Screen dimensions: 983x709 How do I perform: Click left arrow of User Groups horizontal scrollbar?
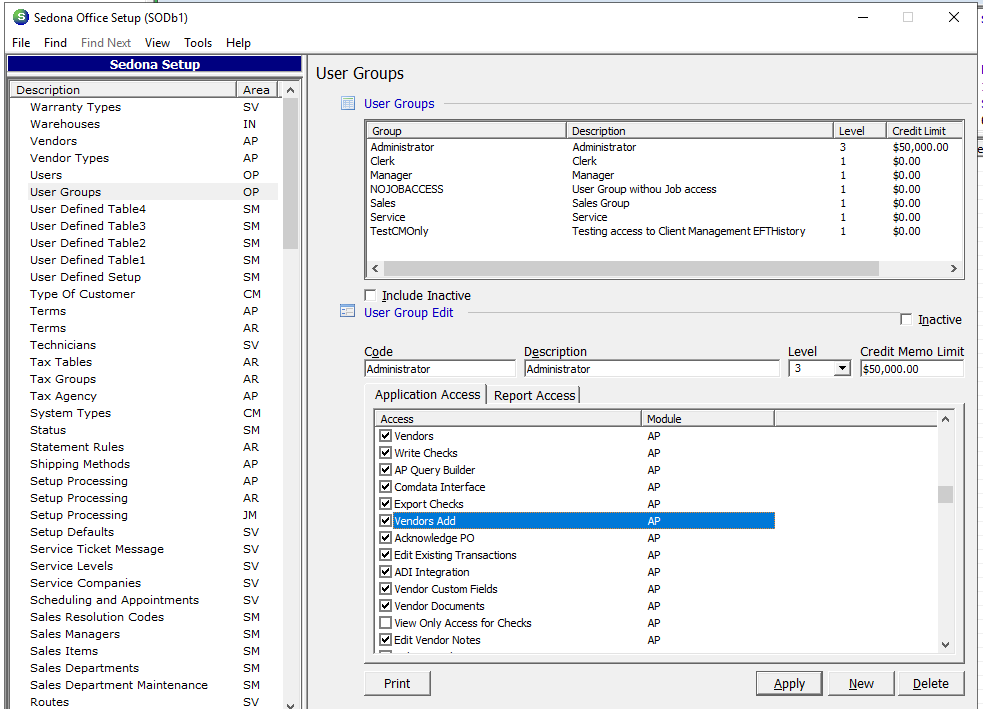375,268
